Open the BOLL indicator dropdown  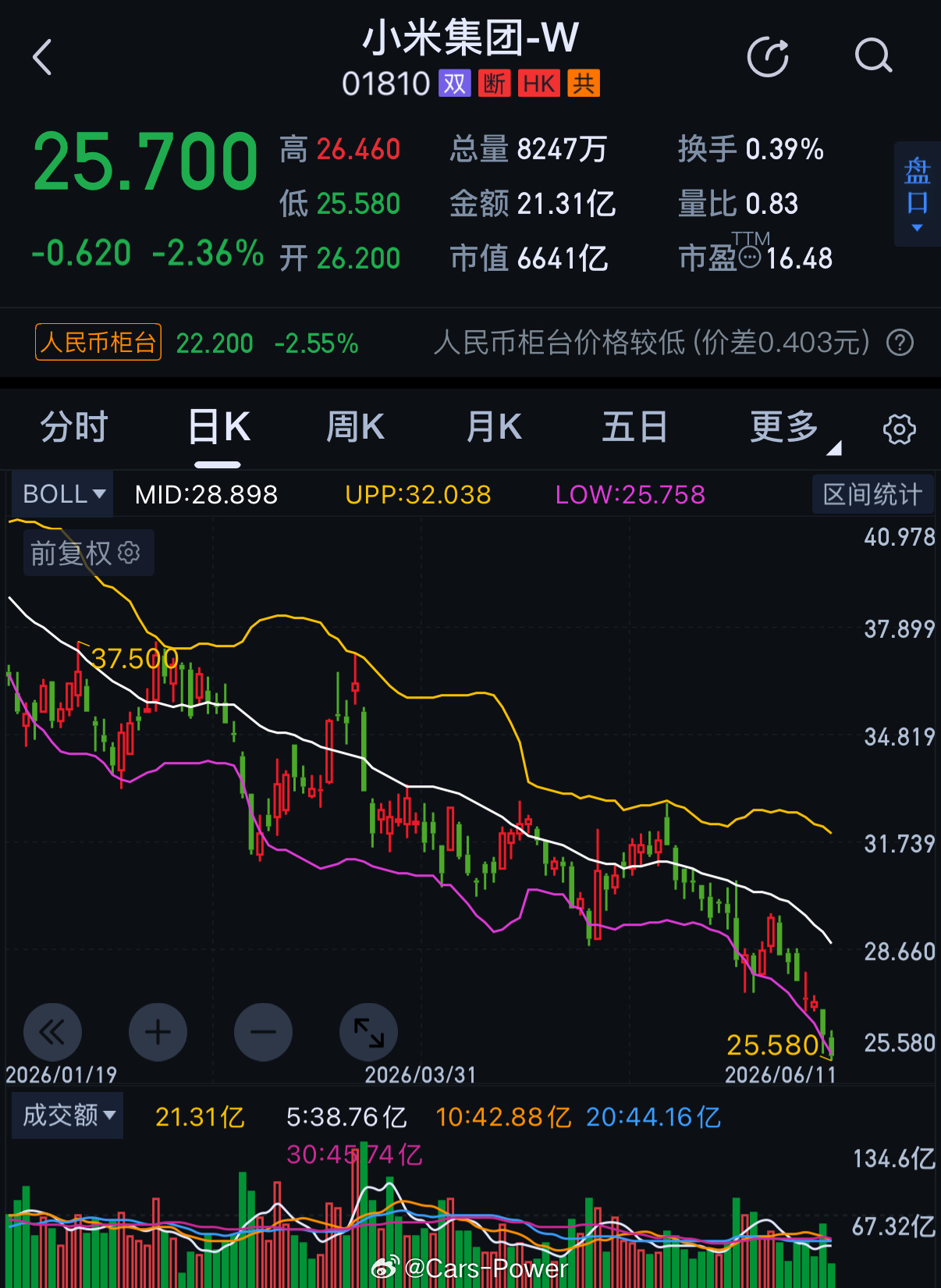pos(64,494)
